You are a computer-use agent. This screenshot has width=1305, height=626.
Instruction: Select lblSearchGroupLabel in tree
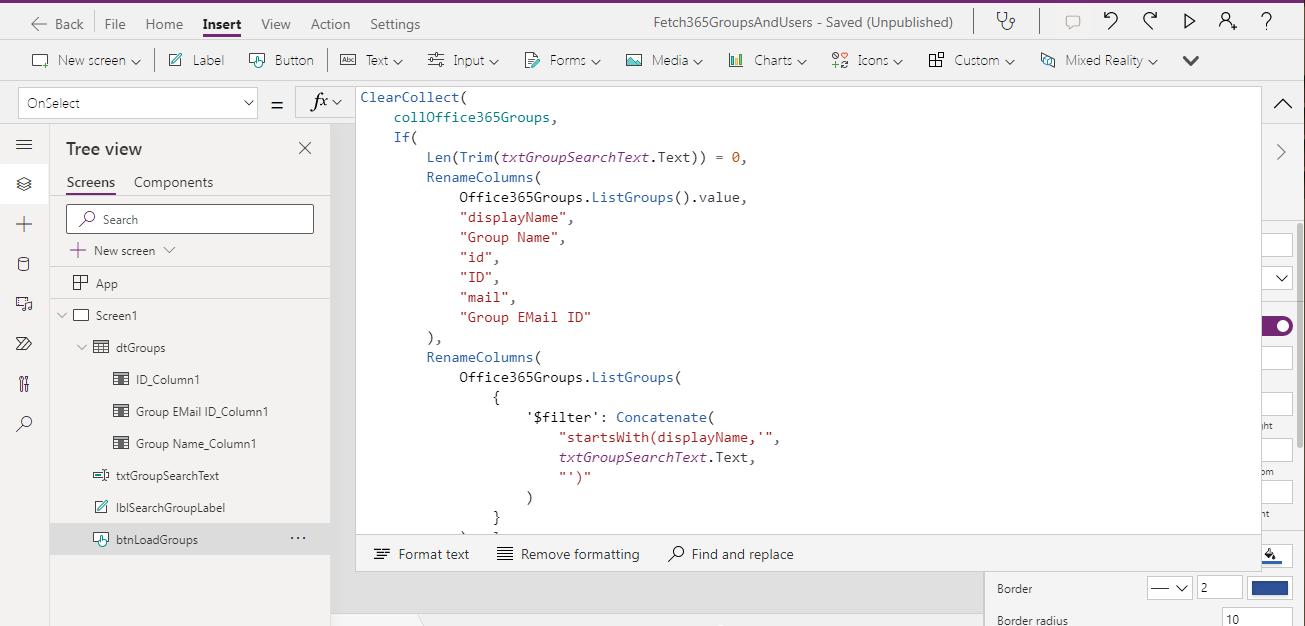click(x=190, y=507)
